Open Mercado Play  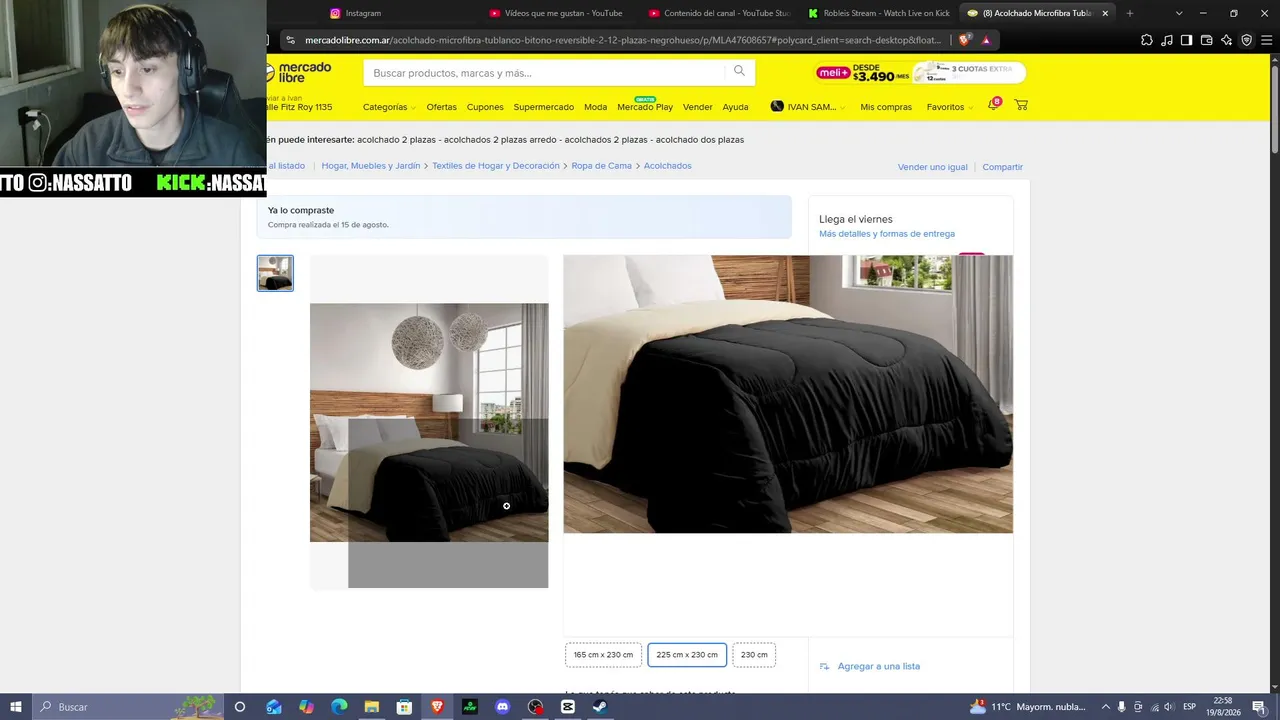pos(645,107)
